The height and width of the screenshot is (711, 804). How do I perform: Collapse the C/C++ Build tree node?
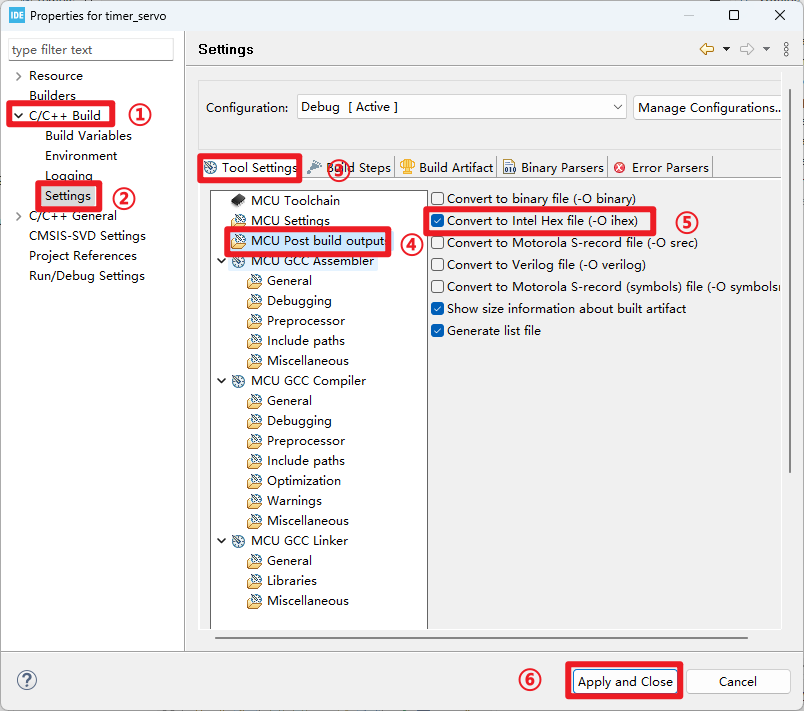pos(18,116)
